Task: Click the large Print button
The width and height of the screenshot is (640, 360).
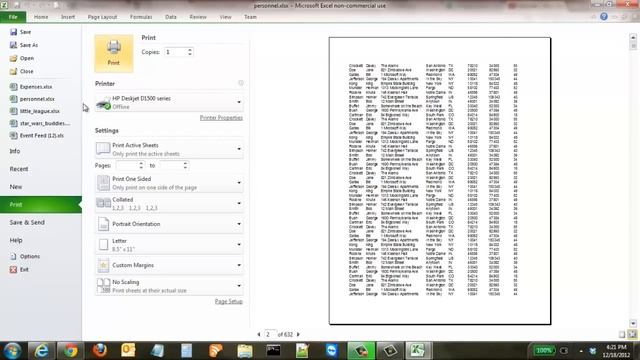Action: pos(114,53)
